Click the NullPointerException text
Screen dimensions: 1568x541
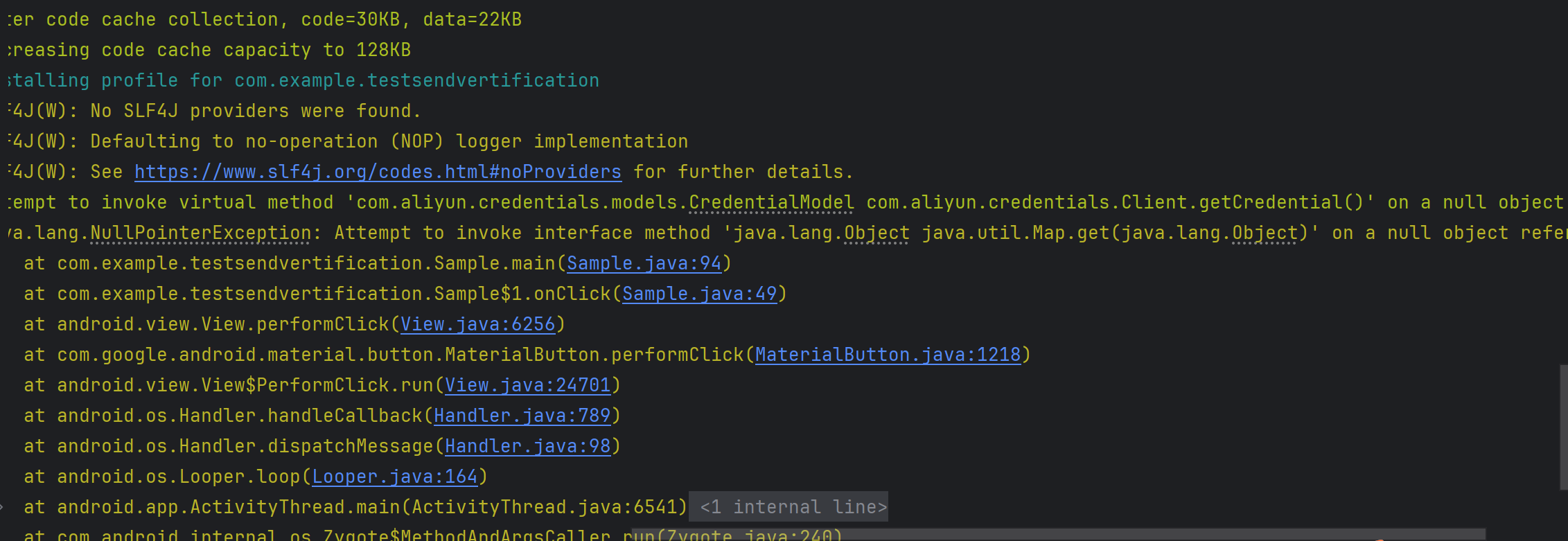[x=201, y=233]
